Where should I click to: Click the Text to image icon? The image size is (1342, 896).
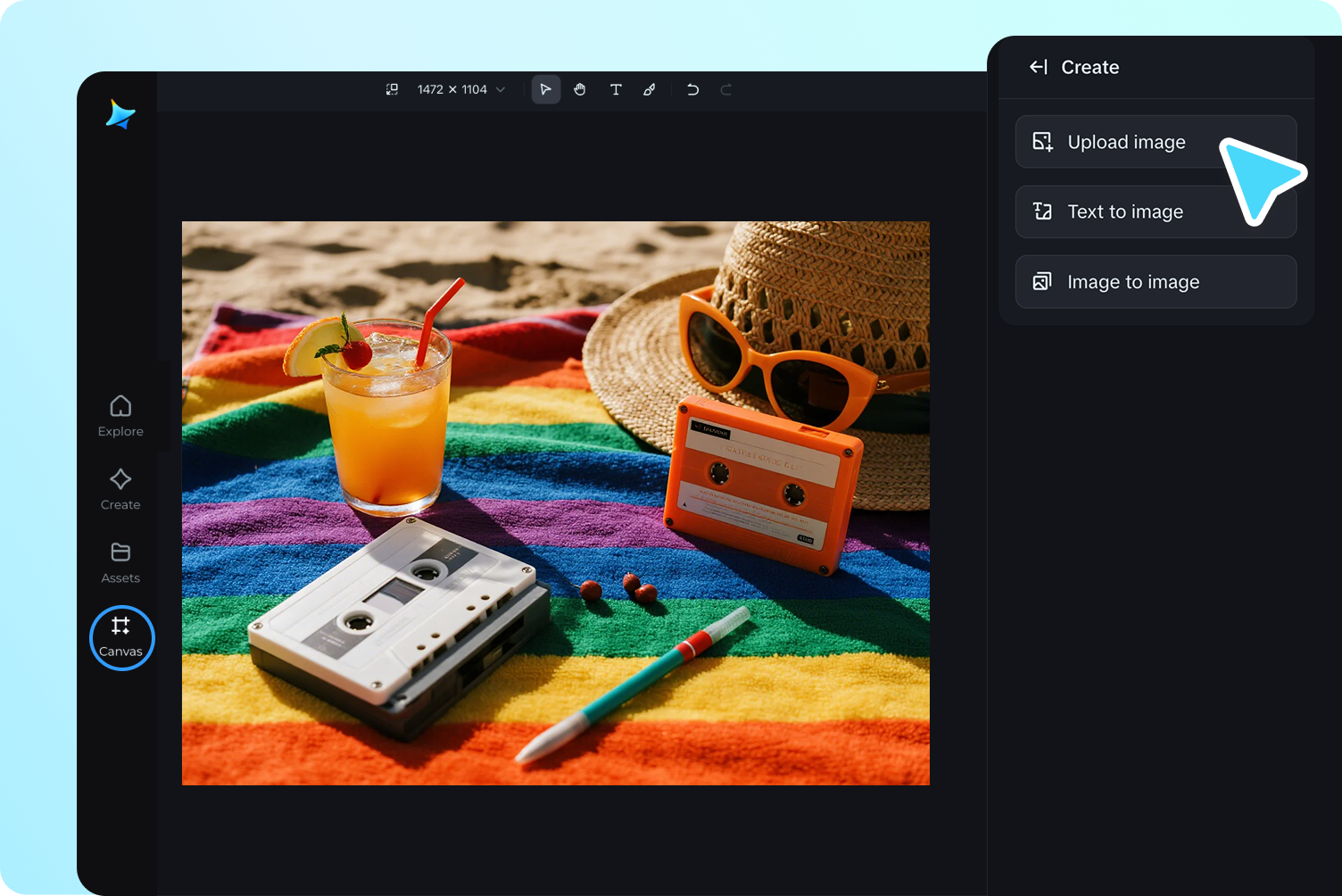[1041, 211]
